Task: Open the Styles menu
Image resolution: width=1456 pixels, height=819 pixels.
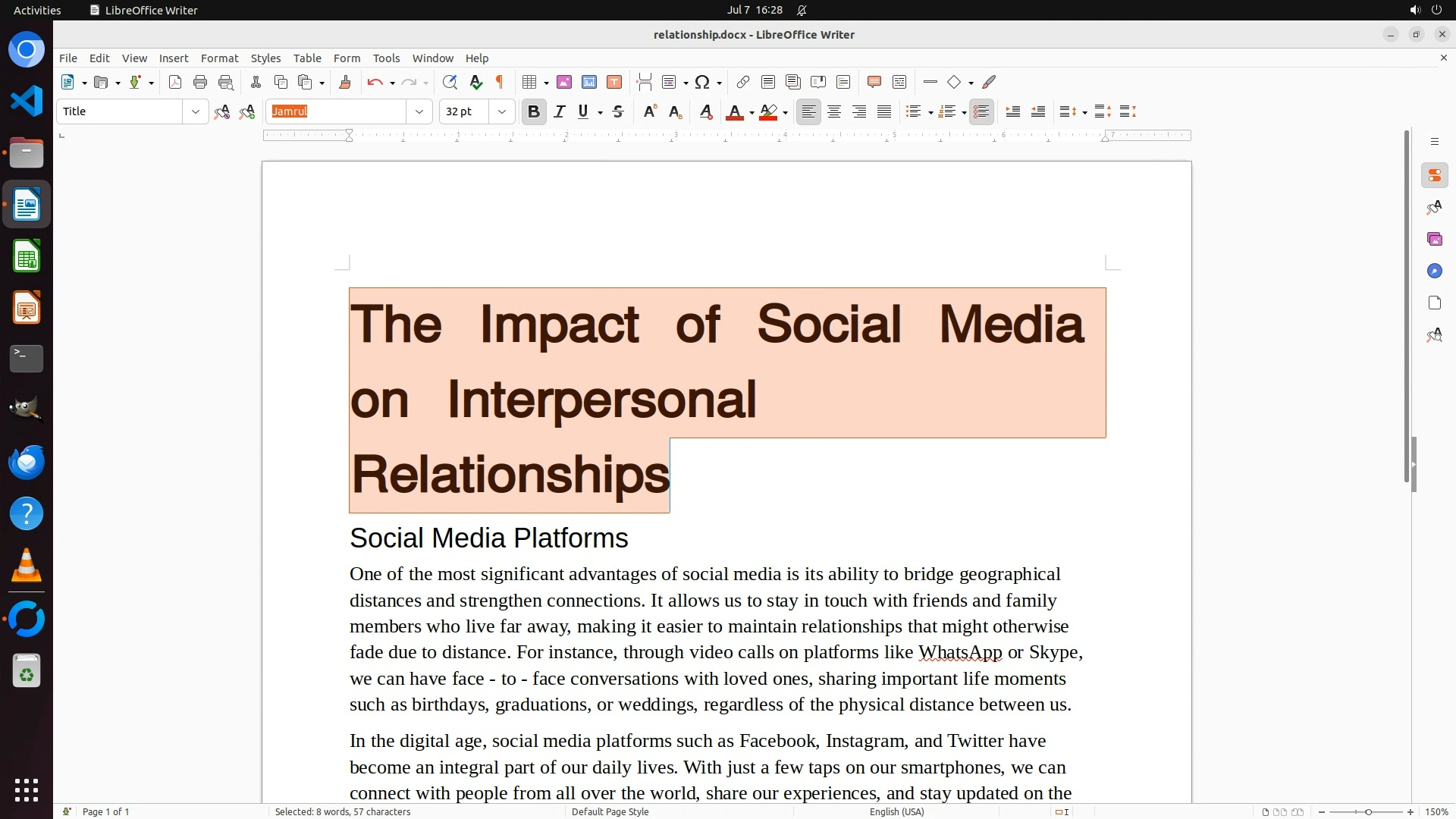Action: (x=265, y=58)
